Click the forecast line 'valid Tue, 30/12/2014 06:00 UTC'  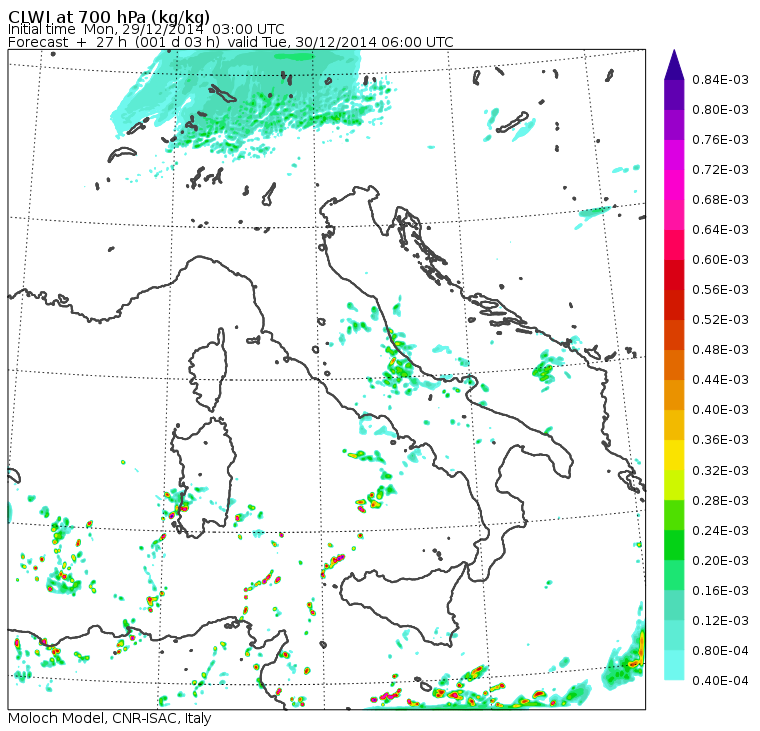click(x=340, y=42)
